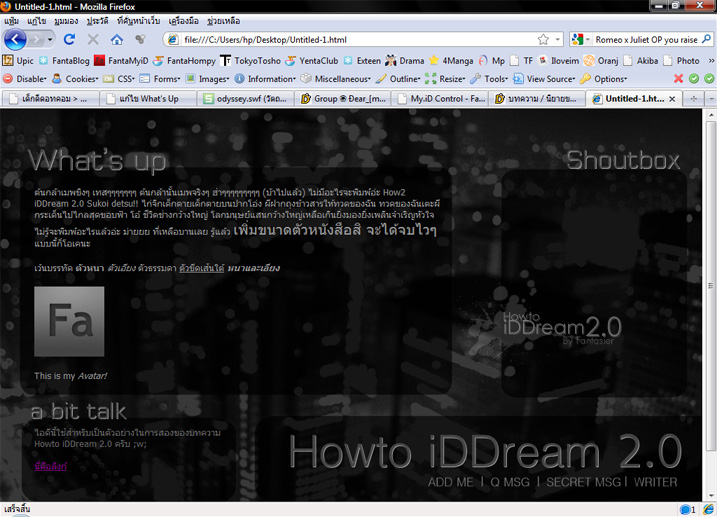Viewport: 717px width, 517px height.
Task: Open the search engine selector dropdown
Action: (581, 40)
